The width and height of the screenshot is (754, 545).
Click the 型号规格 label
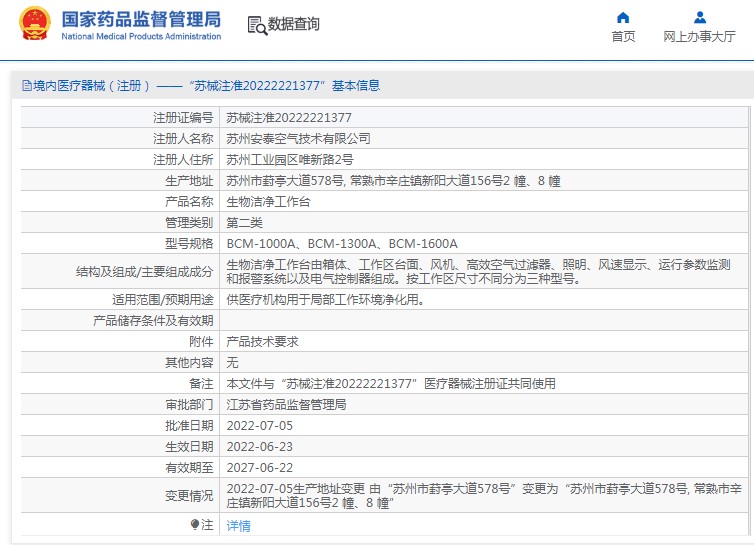pyautogui.click(x=189, y=244)
